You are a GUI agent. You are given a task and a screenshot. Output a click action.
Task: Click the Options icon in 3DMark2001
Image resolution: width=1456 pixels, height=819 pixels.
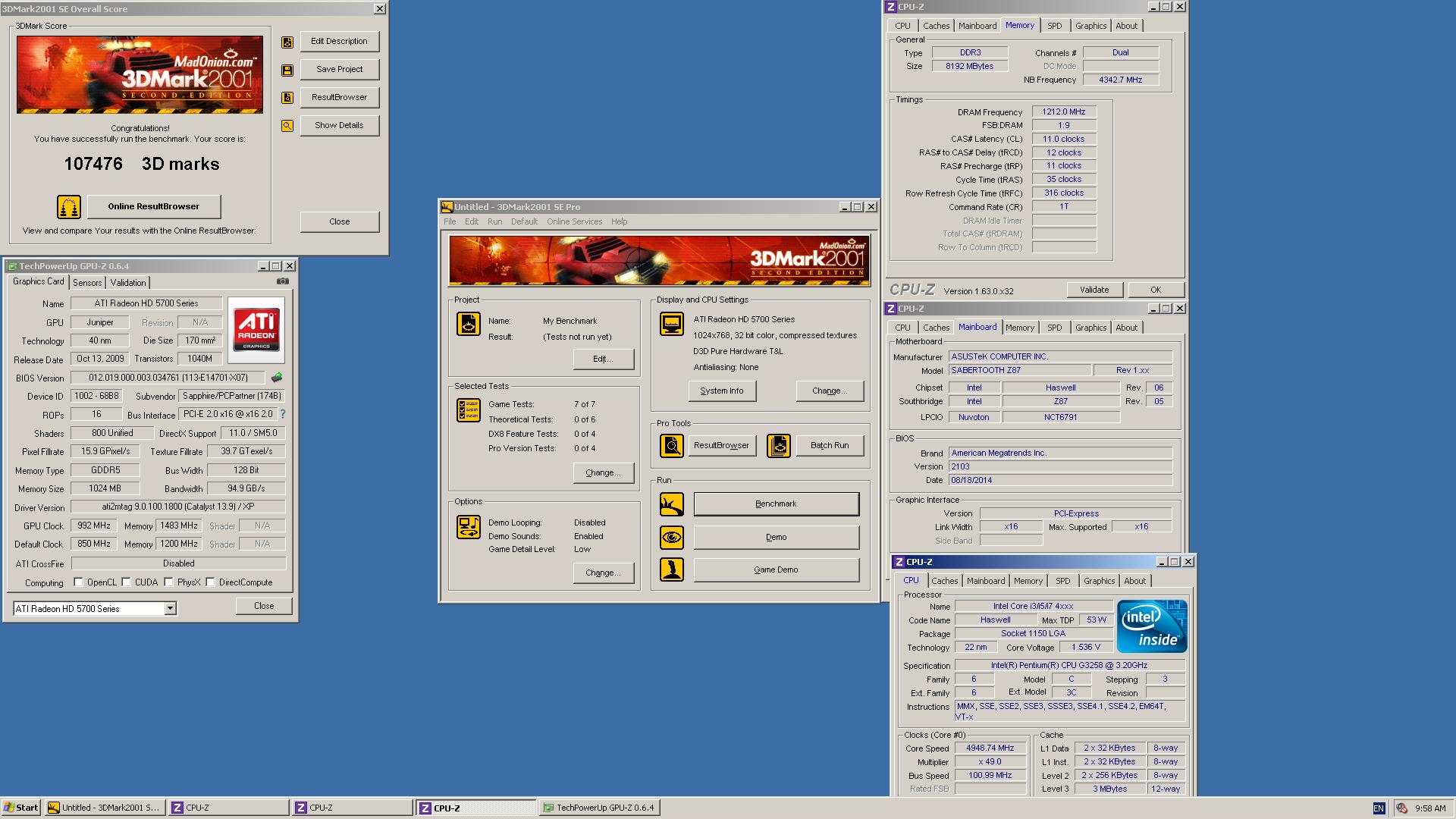point(469,527)
